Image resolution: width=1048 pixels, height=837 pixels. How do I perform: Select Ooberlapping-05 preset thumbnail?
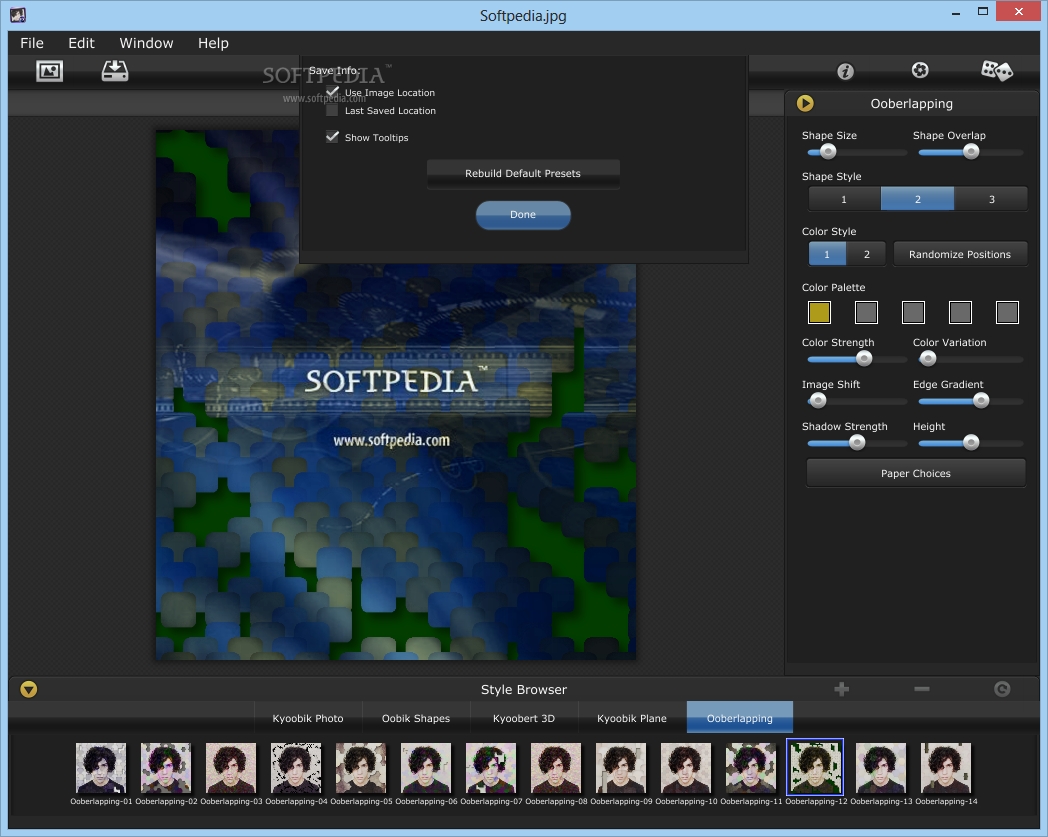click(x=361, y=767)
